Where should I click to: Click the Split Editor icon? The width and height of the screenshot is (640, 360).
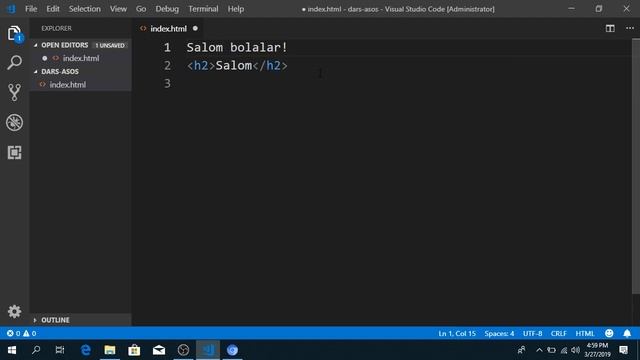(x=610, y=28)
